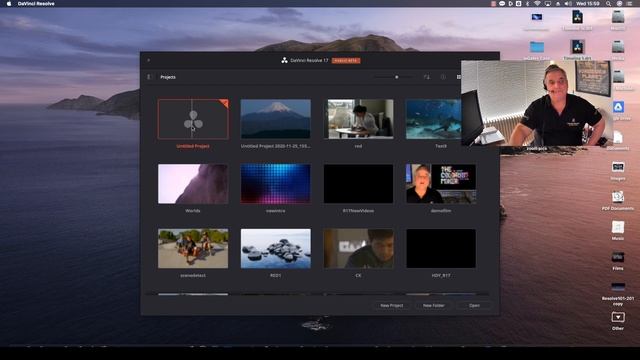
Task: Click the Open button
Action: tap(474, 305)
